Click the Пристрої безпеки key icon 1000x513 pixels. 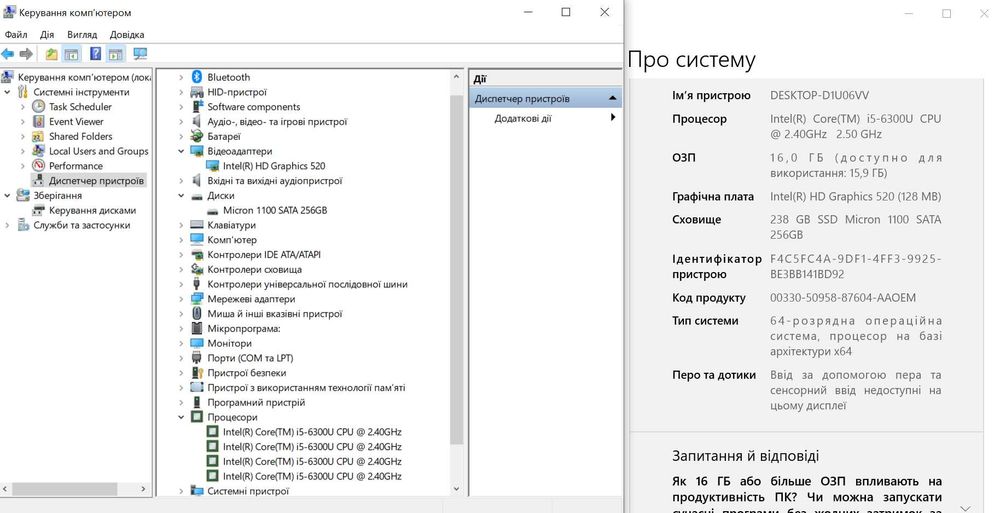click(x=197, y=373)
